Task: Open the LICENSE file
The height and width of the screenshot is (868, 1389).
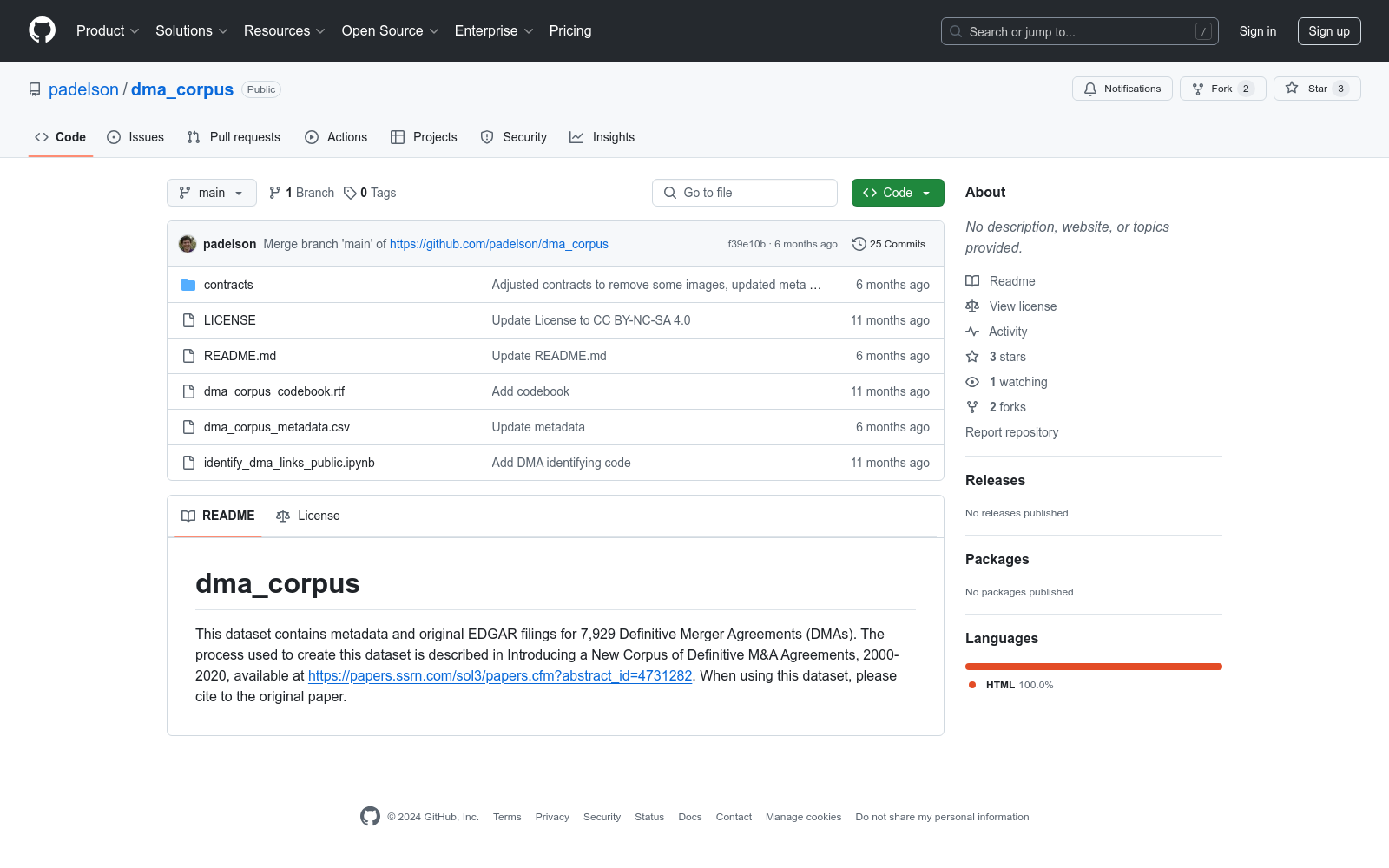Action: pyautogui.click(x=230, y=320)
